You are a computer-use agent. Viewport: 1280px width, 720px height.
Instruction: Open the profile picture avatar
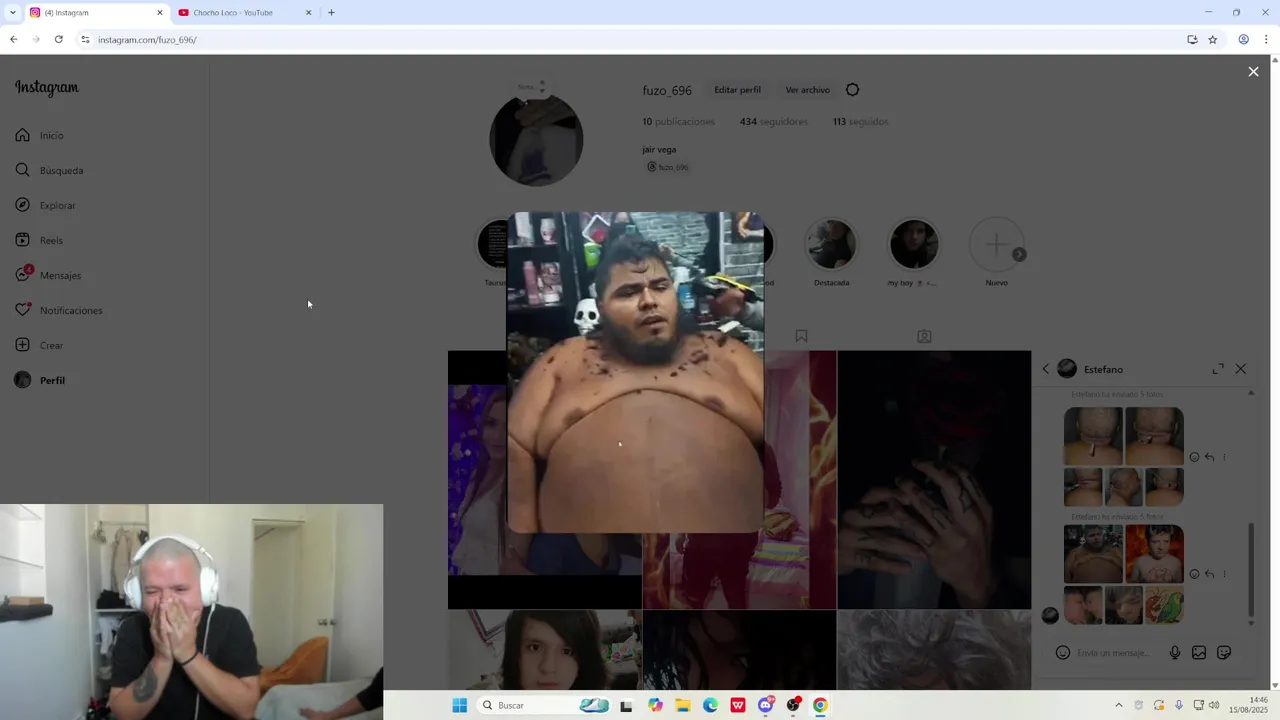(536, 139)
